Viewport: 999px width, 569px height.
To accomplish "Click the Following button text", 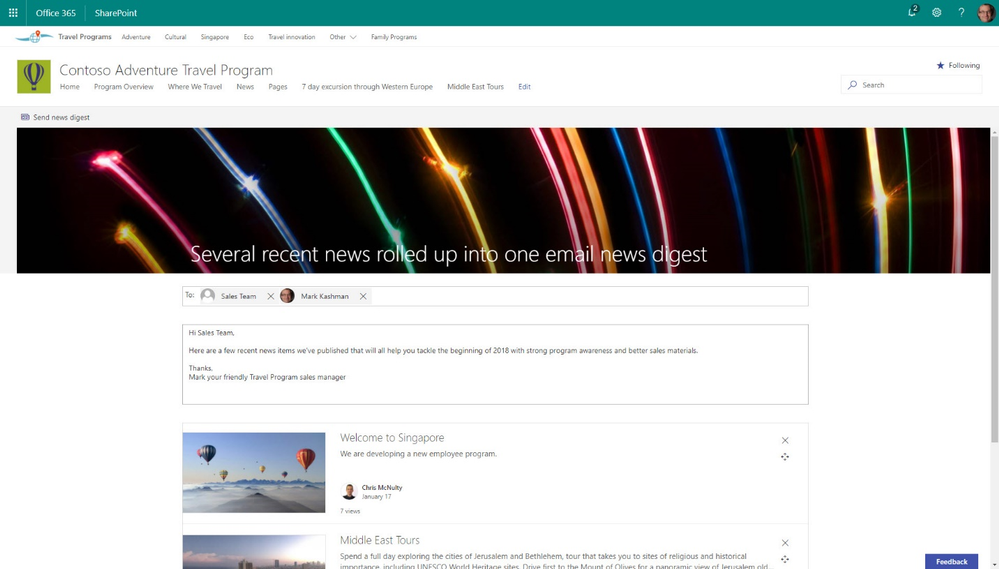I will [x=964, y=65].
